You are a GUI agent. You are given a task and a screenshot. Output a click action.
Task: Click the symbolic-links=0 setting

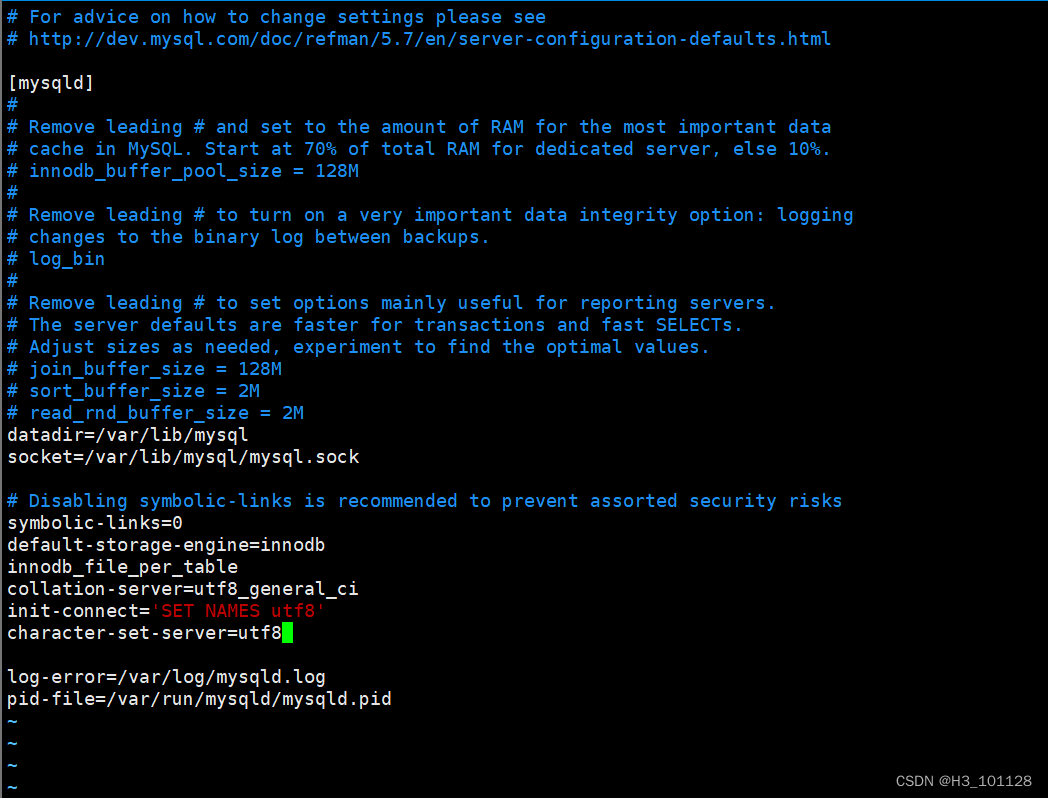point(95,523)
